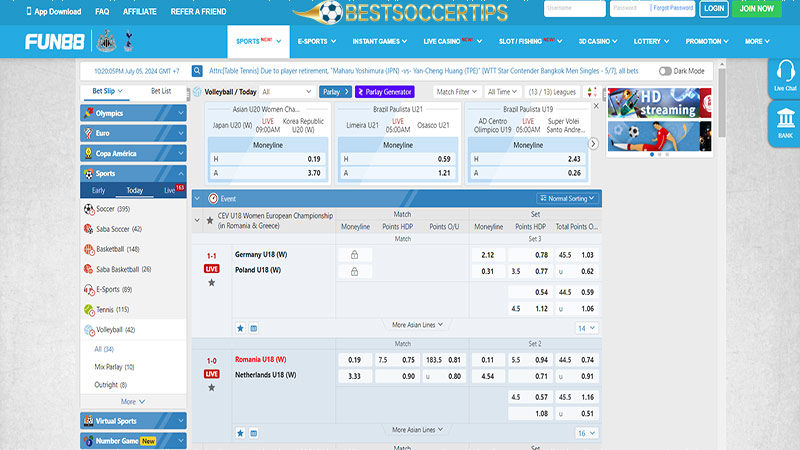Open the Parlay Generator button
The height and width of the screenshot is (450, 800).
click(385, 92)
